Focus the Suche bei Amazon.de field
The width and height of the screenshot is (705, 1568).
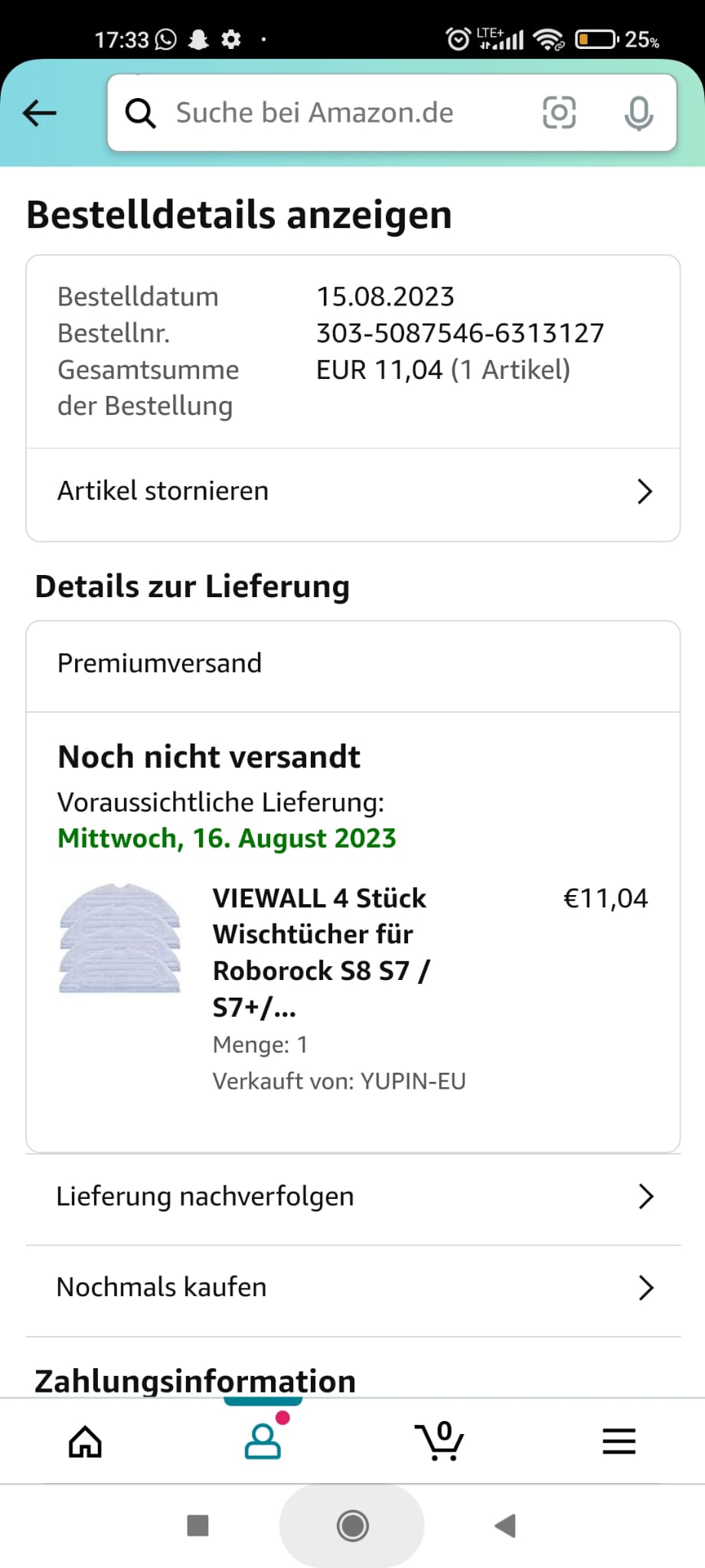tap(337, 113)
